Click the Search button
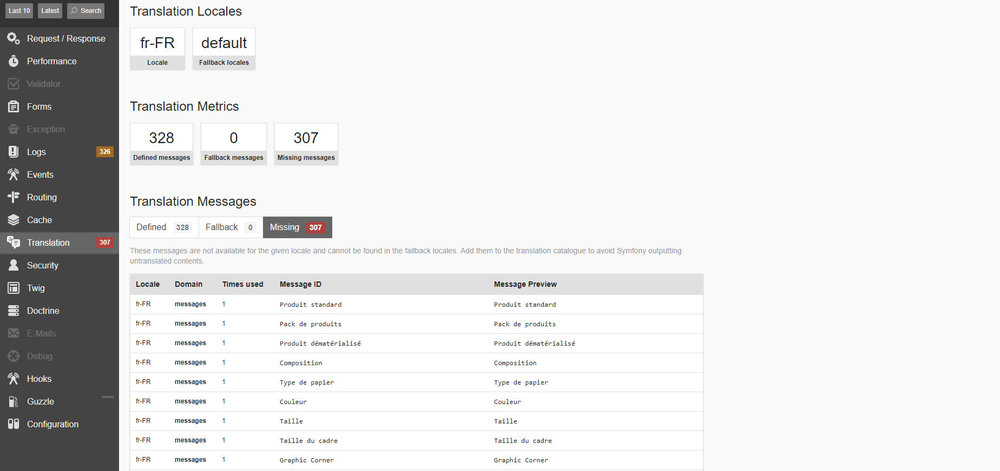 pyautogui.click(x=85, y=11)
